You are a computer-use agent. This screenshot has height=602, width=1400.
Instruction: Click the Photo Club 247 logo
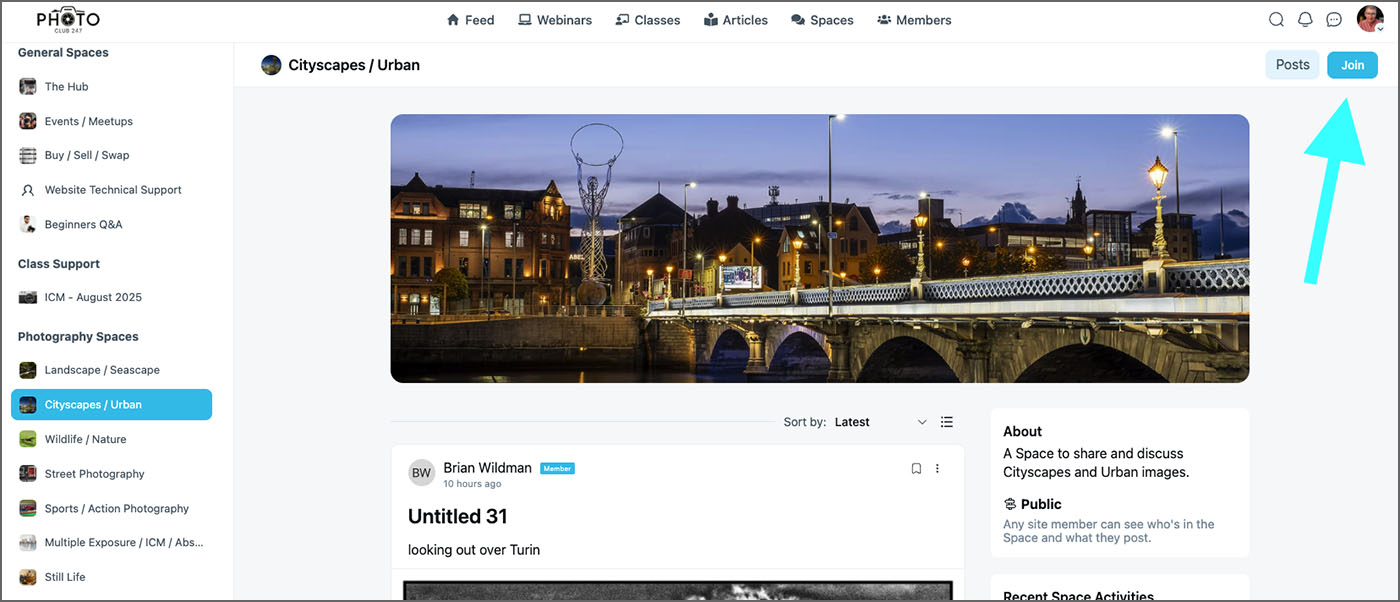click(68, 19)
